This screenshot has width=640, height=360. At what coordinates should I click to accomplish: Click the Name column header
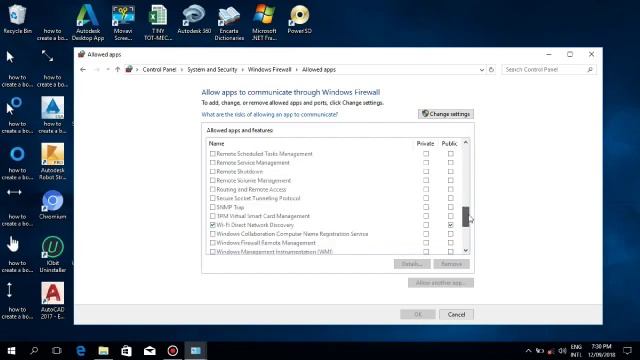[x=216, y=144]
